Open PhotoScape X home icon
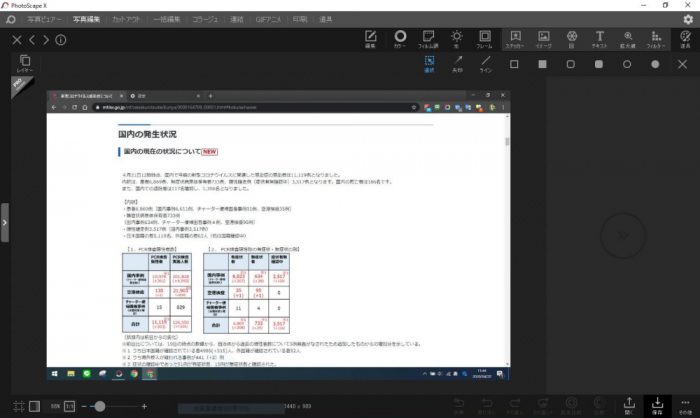This screenshot has width=700, height=418. [10, 20]
